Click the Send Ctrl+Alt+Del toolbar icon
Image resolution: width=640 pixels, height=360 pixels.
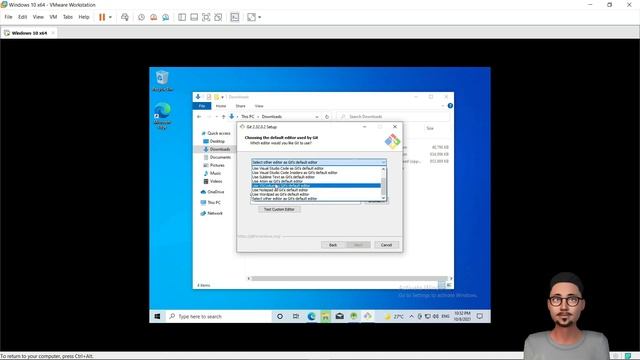125,17
